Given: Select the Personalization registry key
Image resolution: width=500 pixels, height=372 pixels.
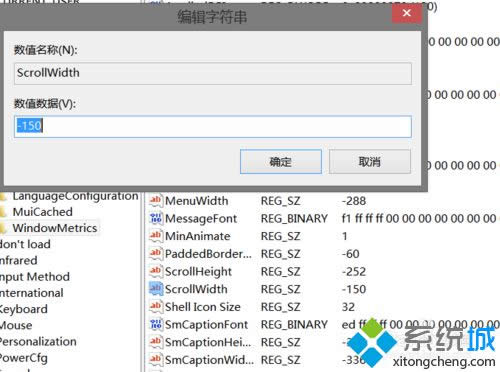Looking at the screenshot, I should tap(38, 342).
